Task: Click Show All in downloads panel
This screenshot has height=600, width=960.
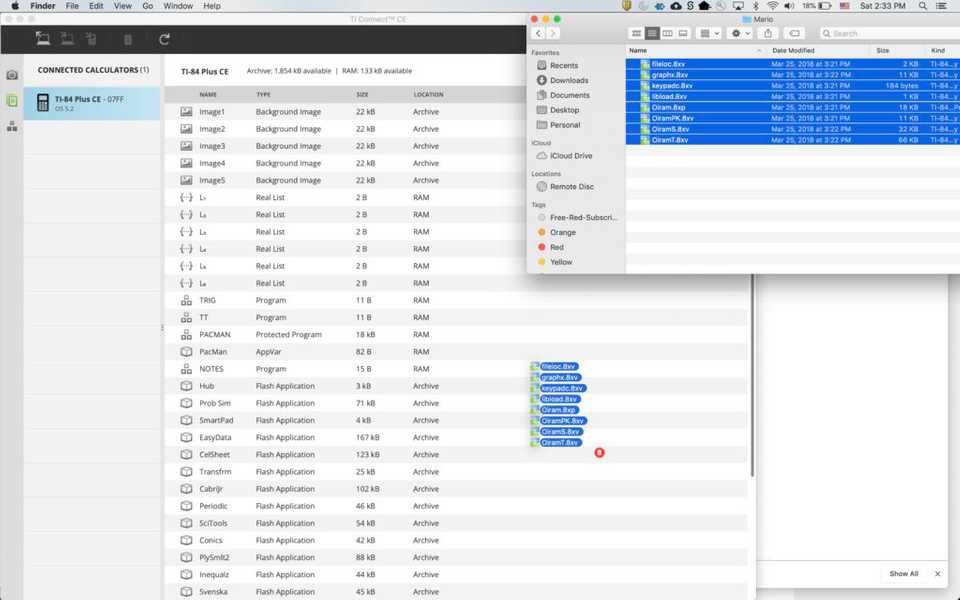Action: pos(904,574)
